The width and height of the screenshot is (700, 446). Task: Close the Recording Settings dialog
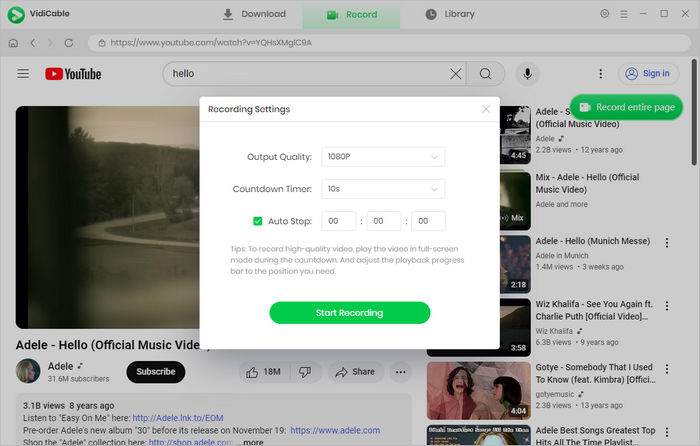coord(486,109)
